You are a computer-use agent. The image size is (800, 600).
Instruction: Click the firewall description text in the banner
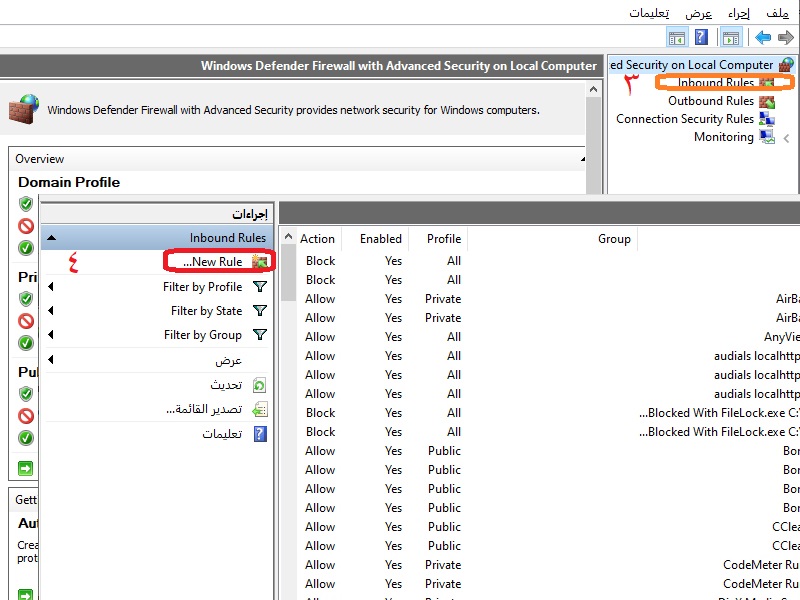point(293,110)
